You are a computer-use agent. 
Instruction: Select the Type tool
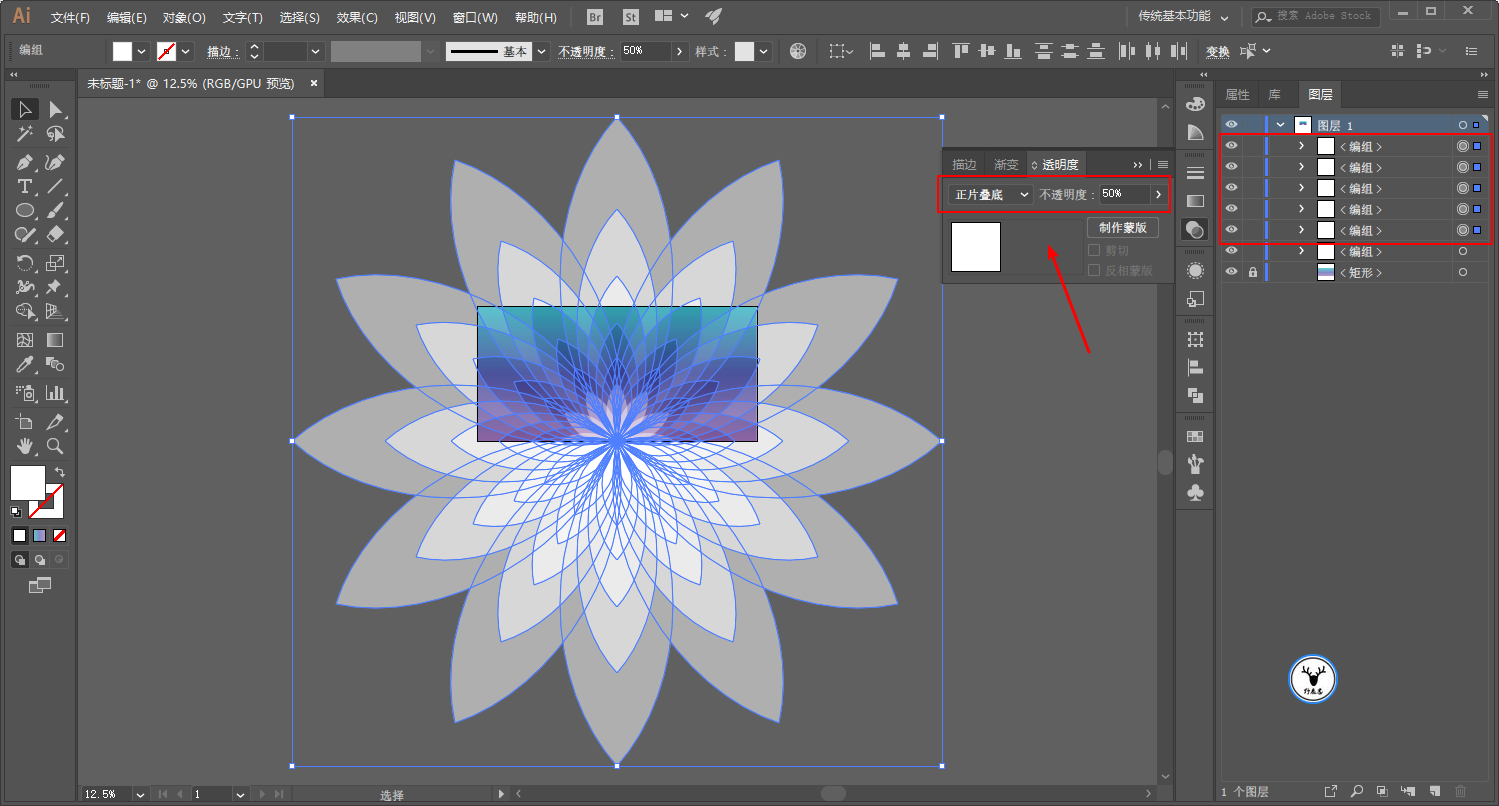coord(25,187)
